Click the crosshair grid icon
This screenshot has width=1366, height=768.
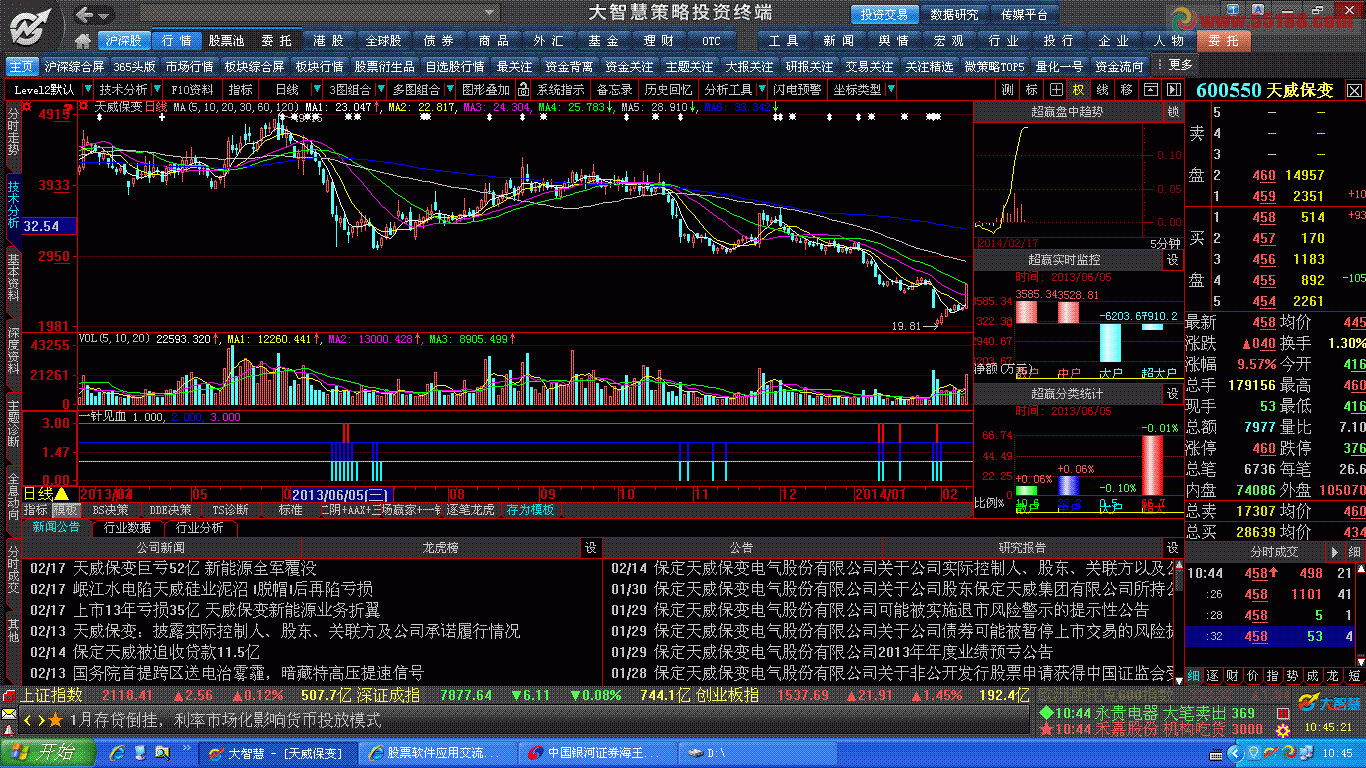pos(1056,89)
